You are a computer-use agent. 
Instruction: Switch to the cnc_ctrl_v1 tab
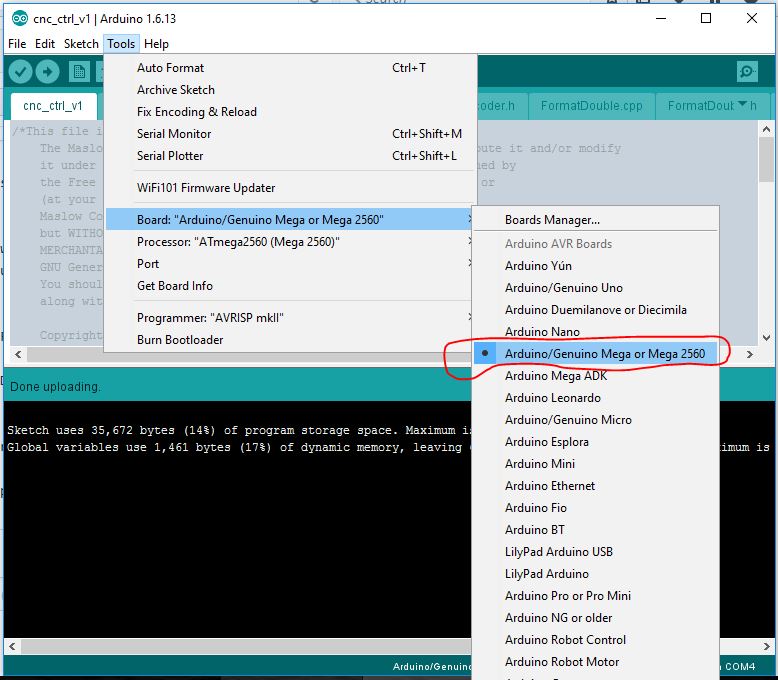tap(53, 106)
